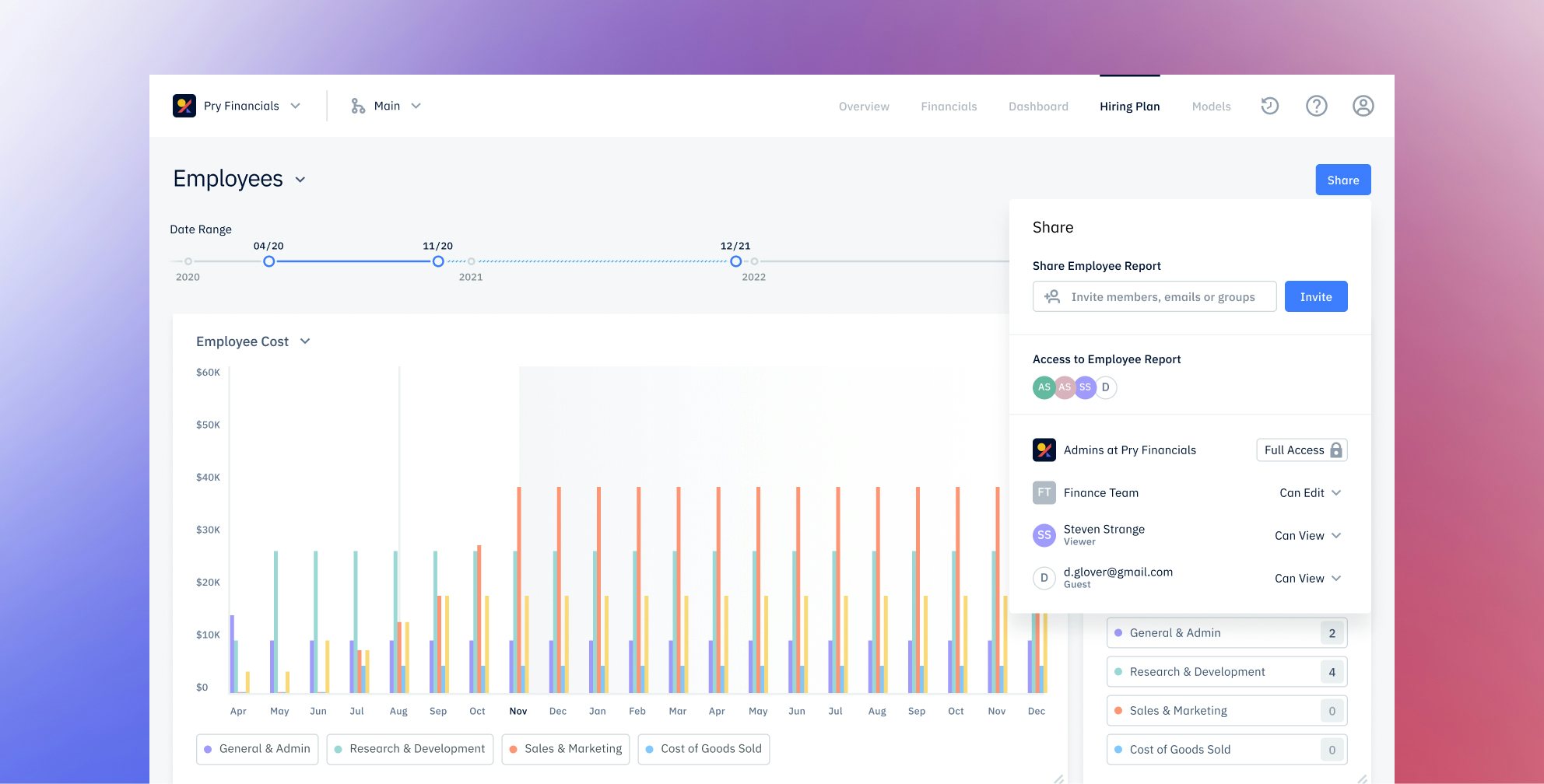
Task: Expand the Employees view dropdown
Action: [x=300, y=180]
